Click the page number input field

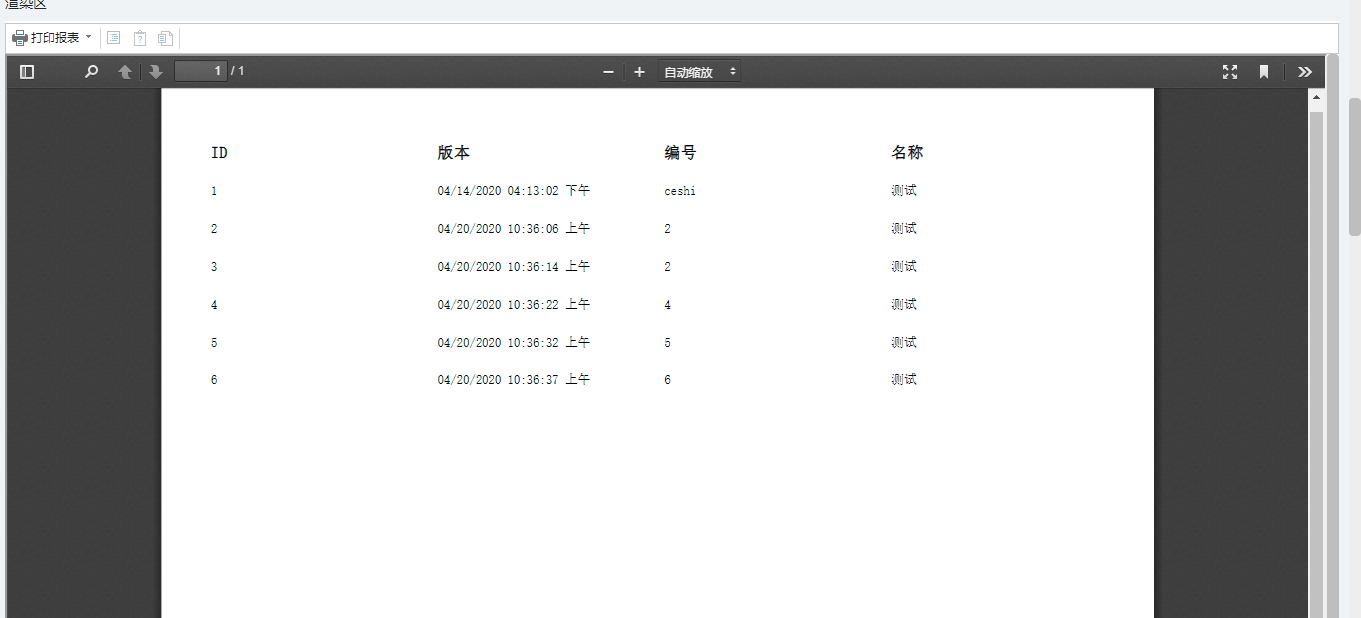(200, 71)
